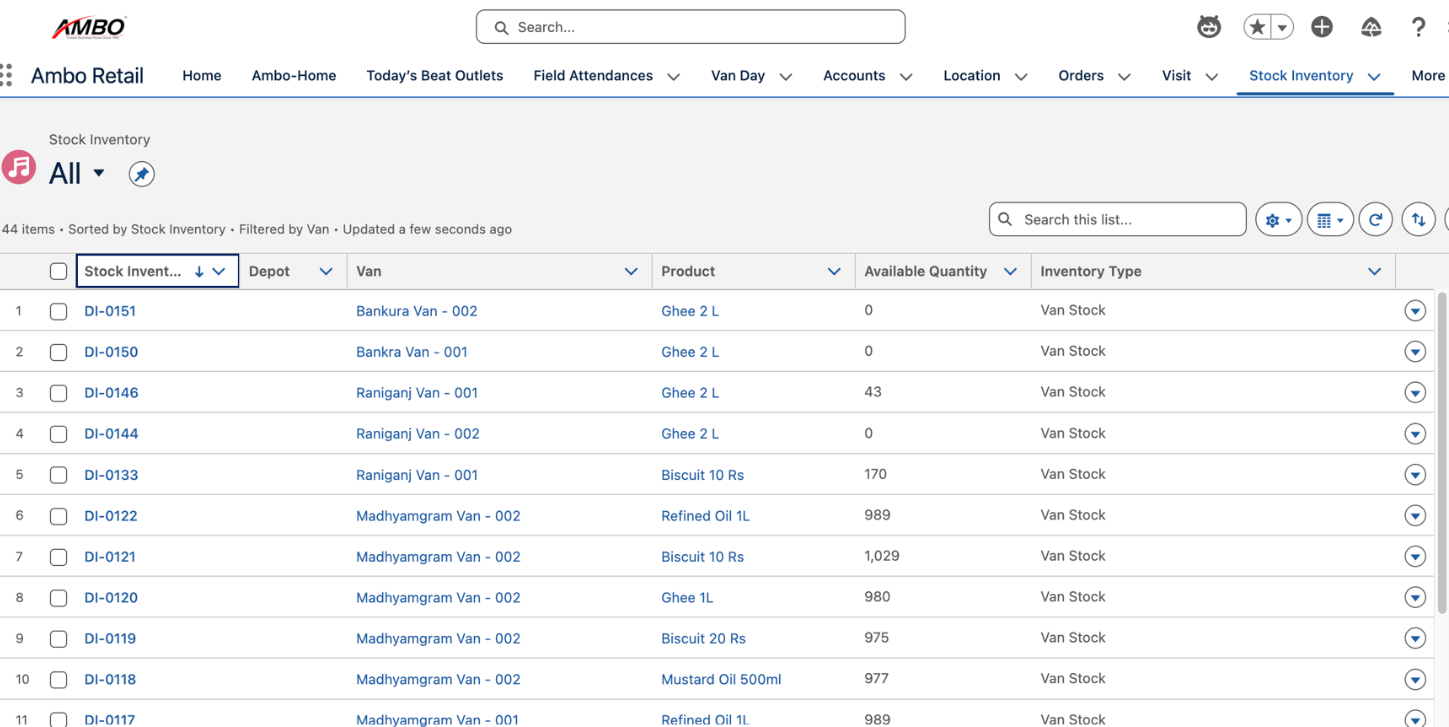Open row actions for DI-0146

pos(1415,393)
